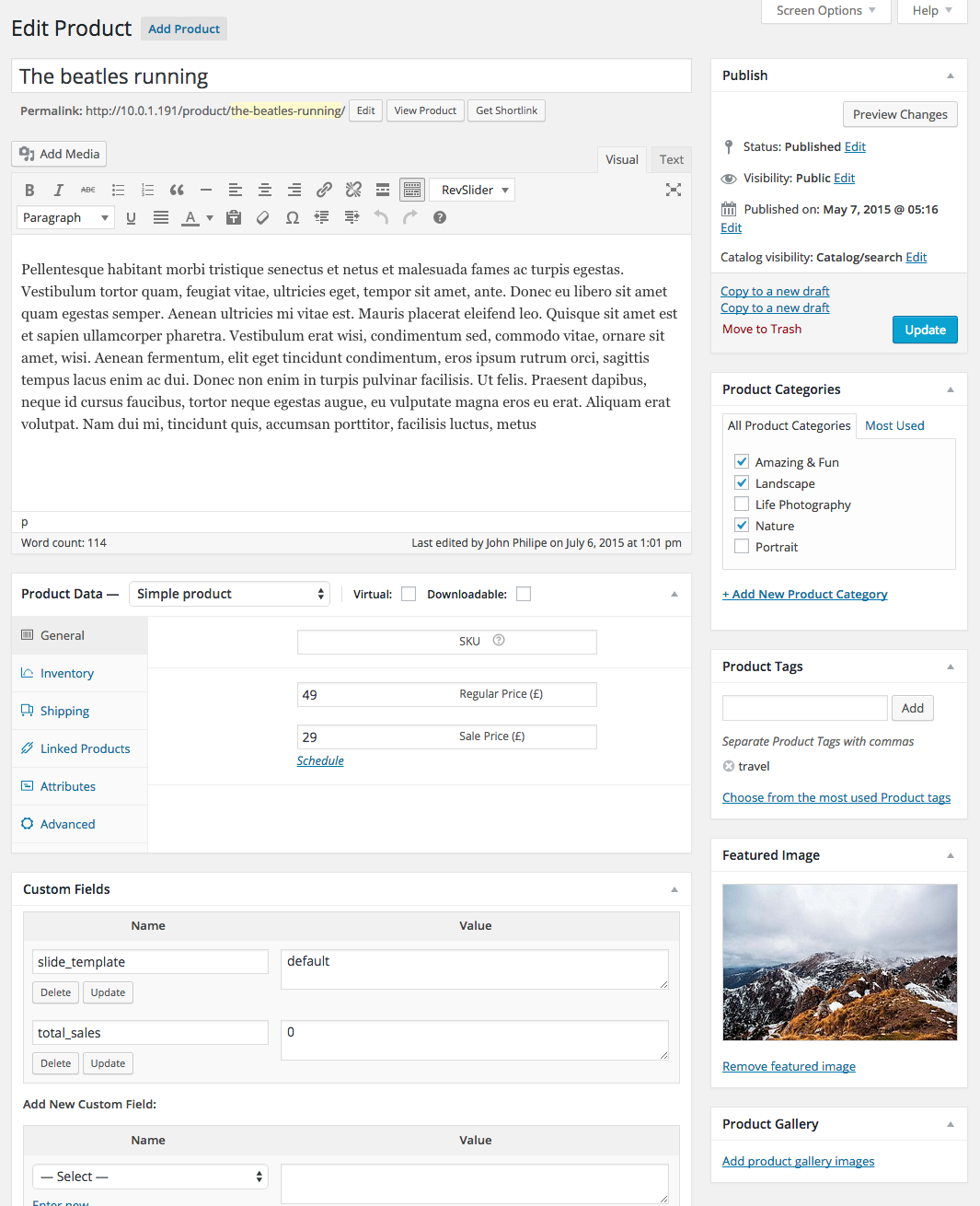Click the blue Update button
The width and height of the screenshot is (980, 1206).
(x=924, y=330)
